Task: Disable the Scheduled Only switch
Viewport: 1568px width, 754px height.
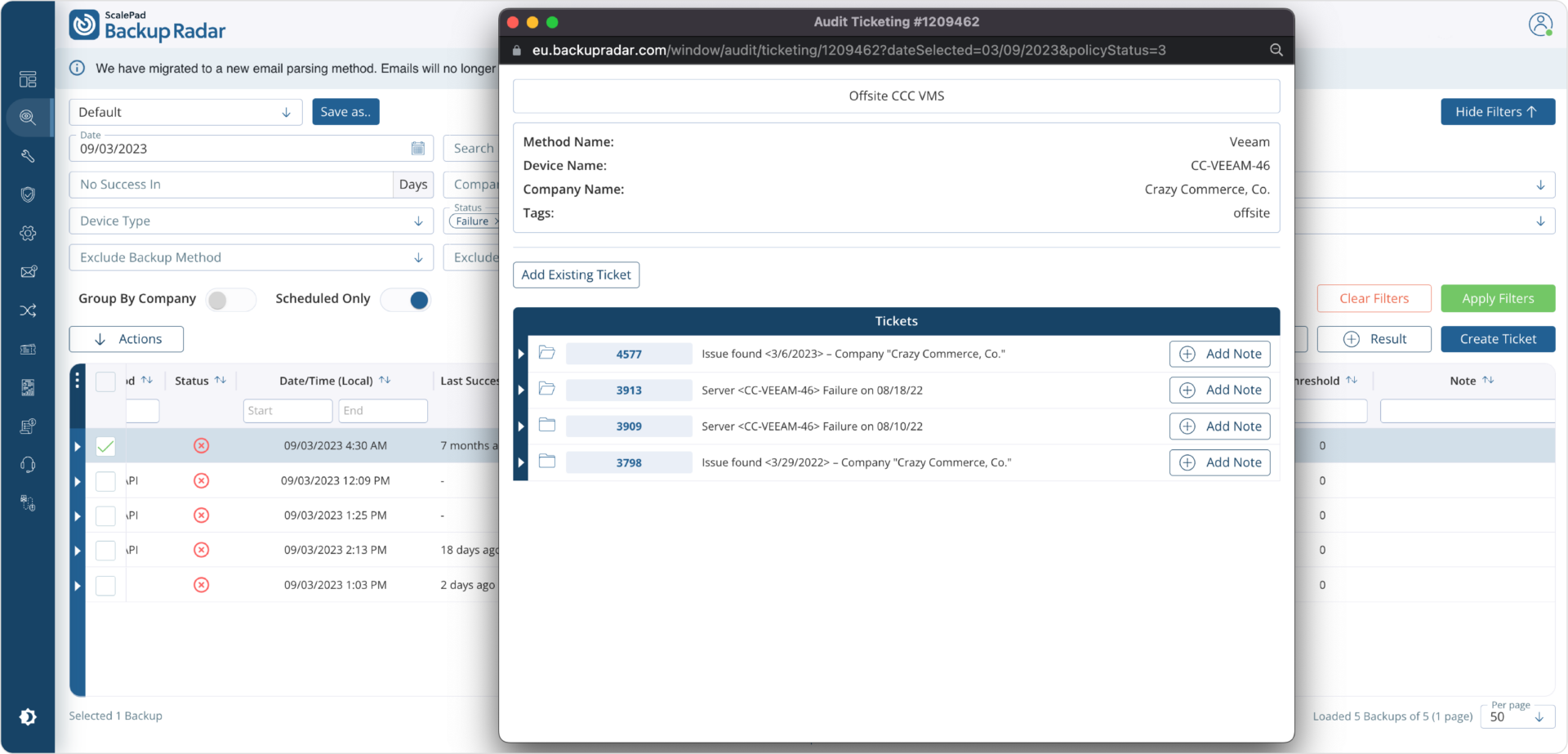Action: pos(407,300)
